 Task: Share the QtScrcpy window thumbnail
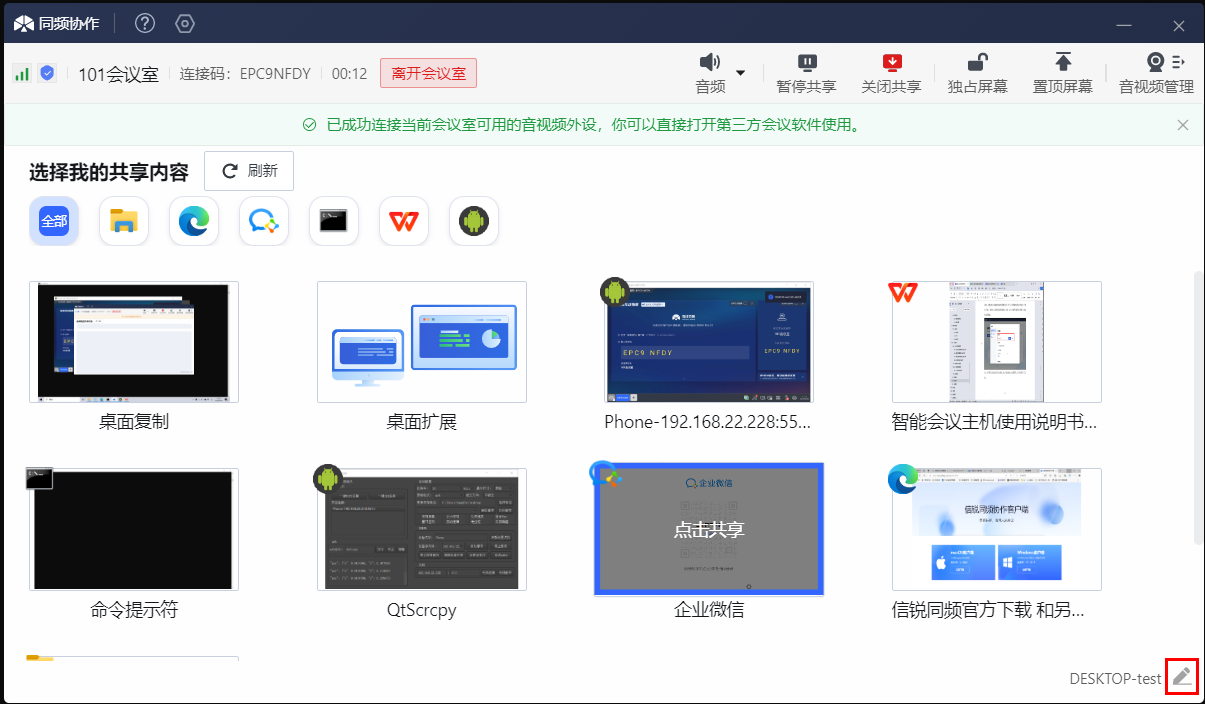click(422, 529)
